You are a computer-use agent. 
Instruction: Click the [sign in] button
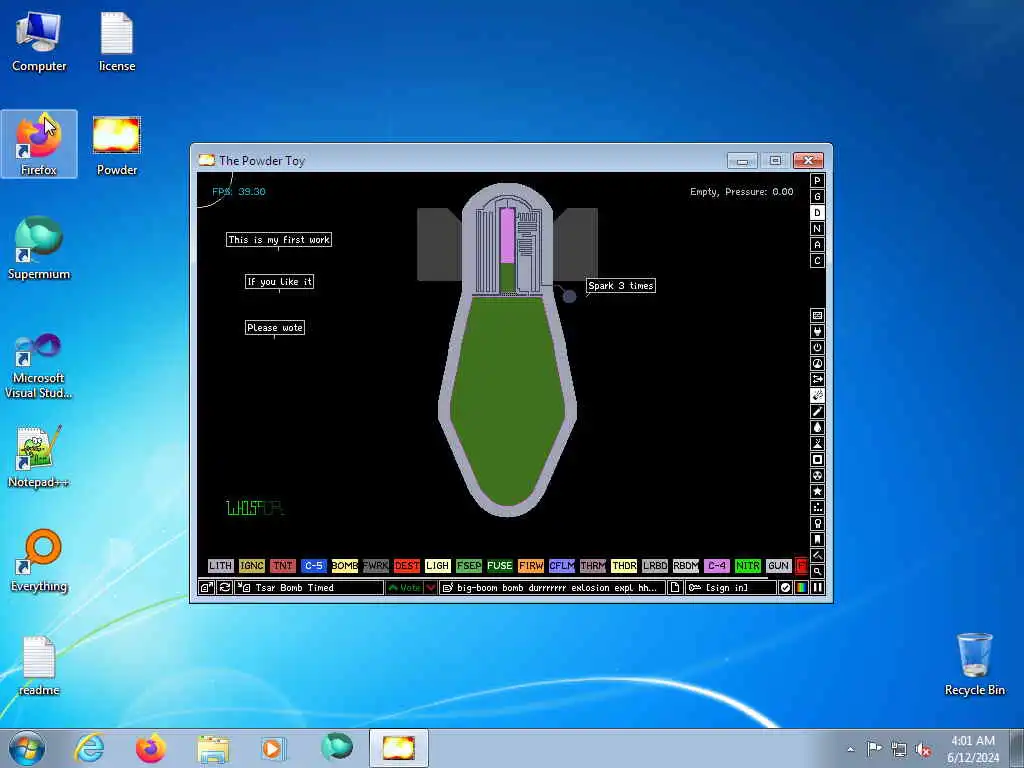pos(730,587)
